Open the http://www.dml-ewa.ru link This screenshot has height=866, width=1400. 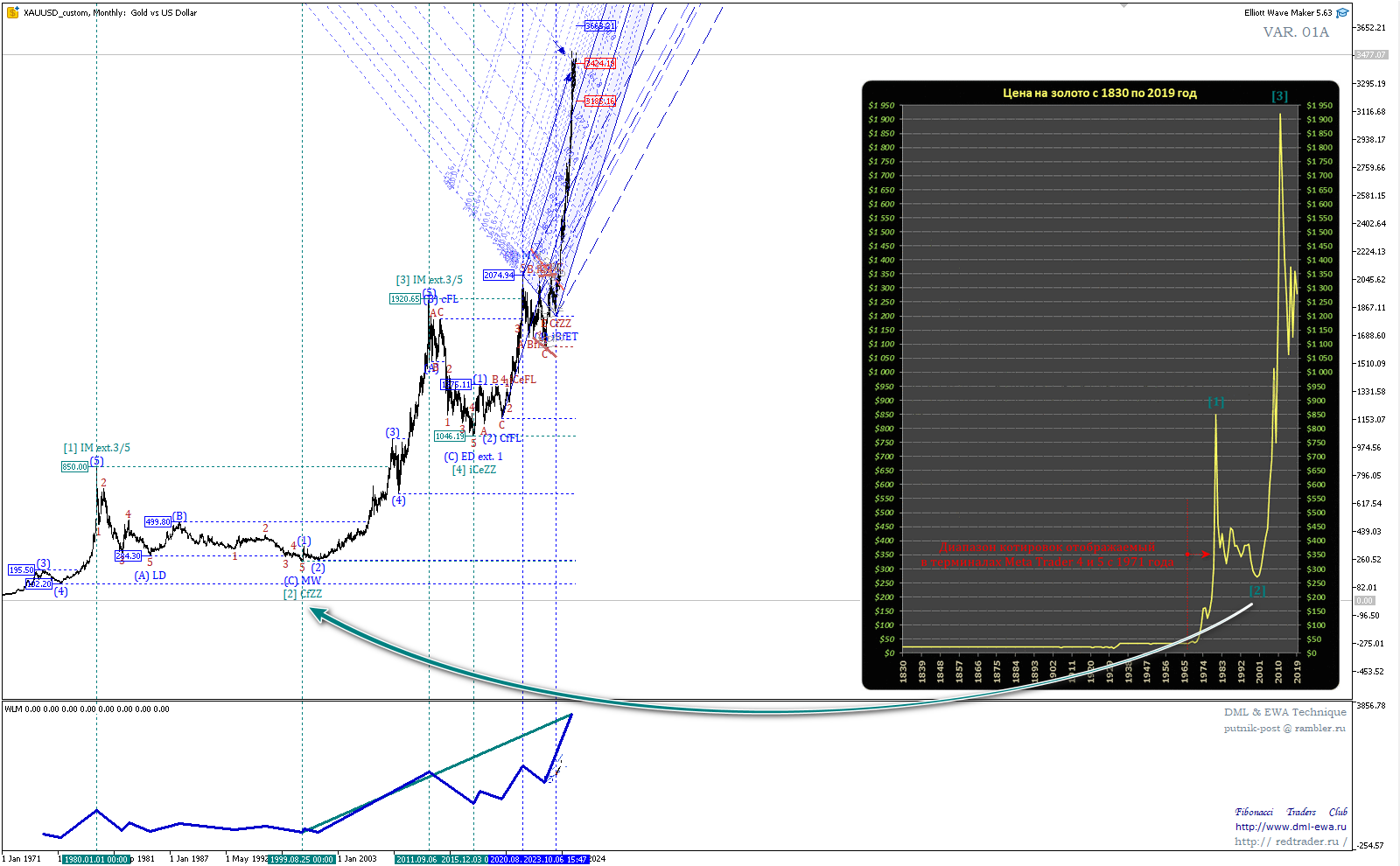[x=1291, y=827]
